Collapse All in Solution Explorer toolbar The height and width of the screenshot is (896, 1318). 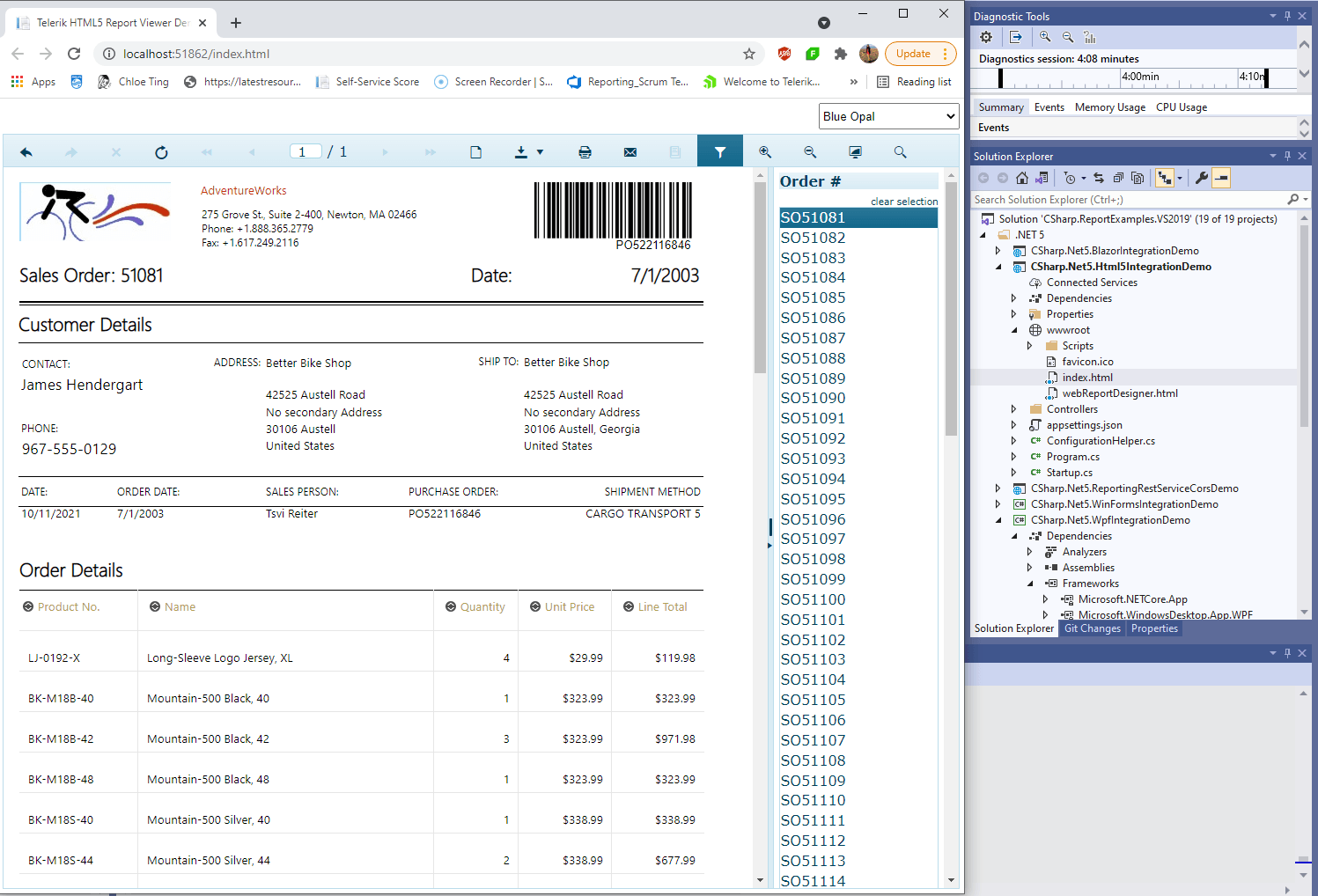[1118, 177]
